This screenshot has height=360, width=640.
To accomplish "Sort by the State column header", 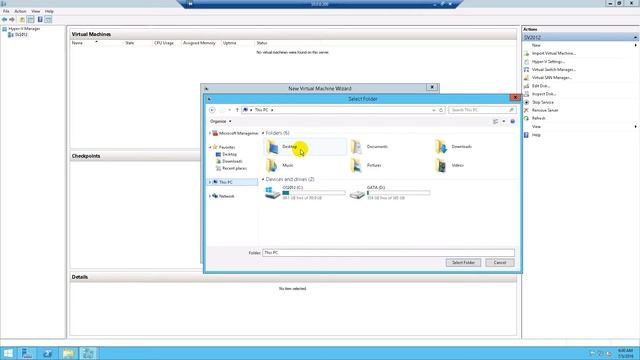I will point(137,43).
